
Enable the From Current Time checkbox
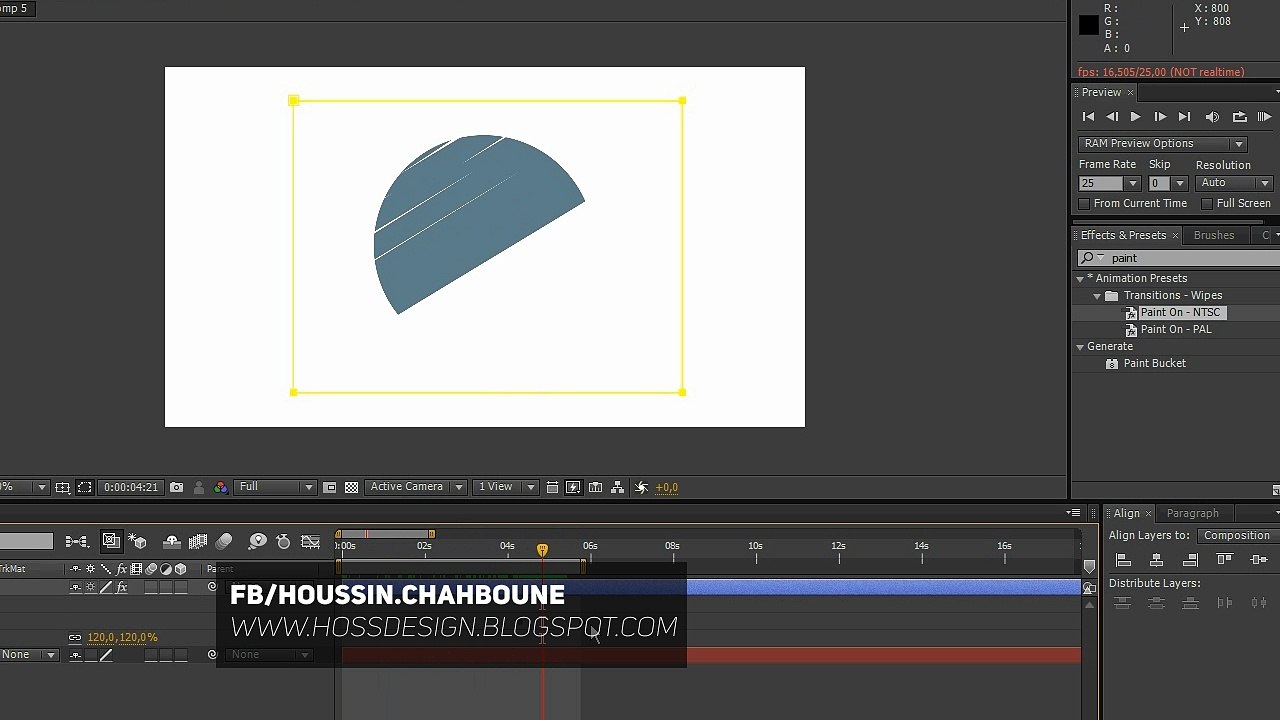(x=1084, y=204)
